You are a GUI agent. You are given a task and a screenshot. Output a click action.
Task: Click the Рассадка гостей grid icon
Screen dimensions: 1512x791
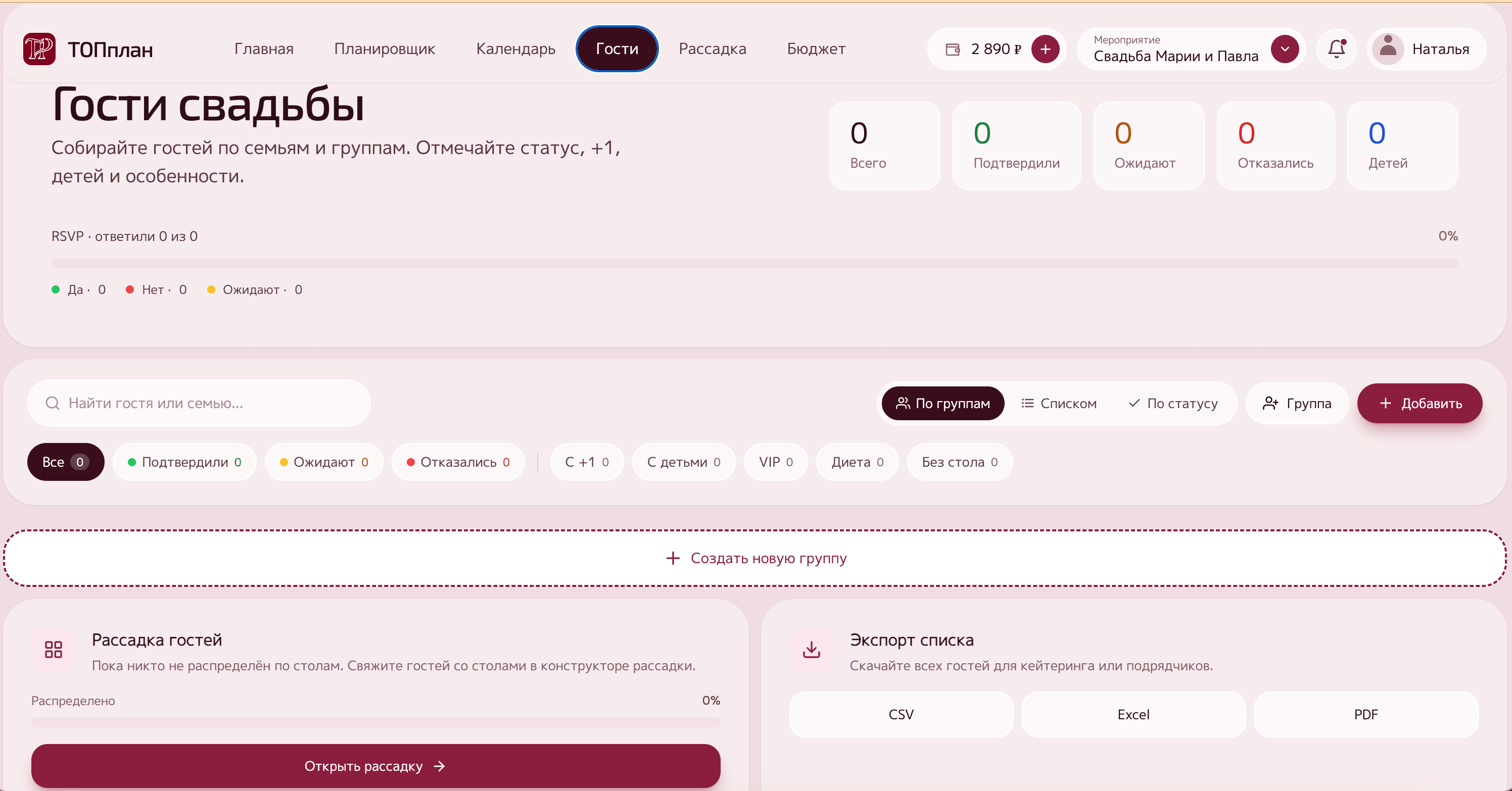pos(54,650)
